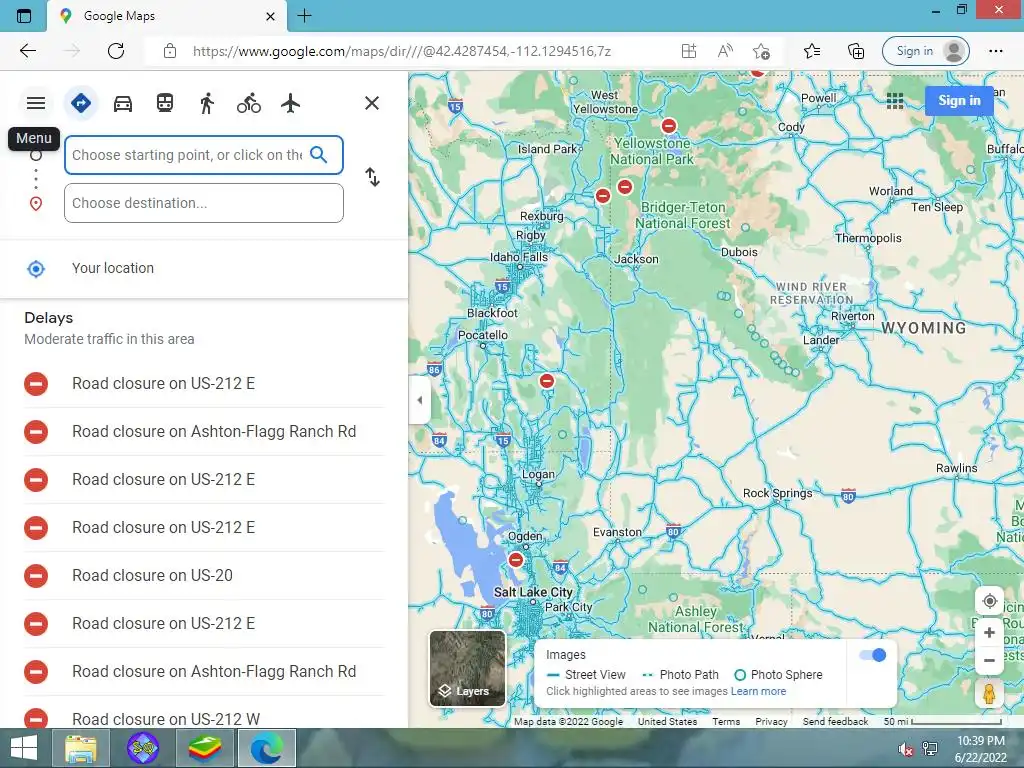Zoom out on the map
The height and width of the screenshot is (768, 1024).
[x=989, y=660]
